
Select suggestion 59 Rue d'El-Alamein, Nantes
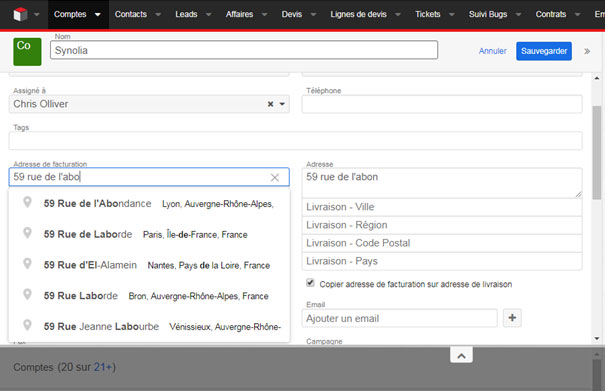[x=149, y=265]
